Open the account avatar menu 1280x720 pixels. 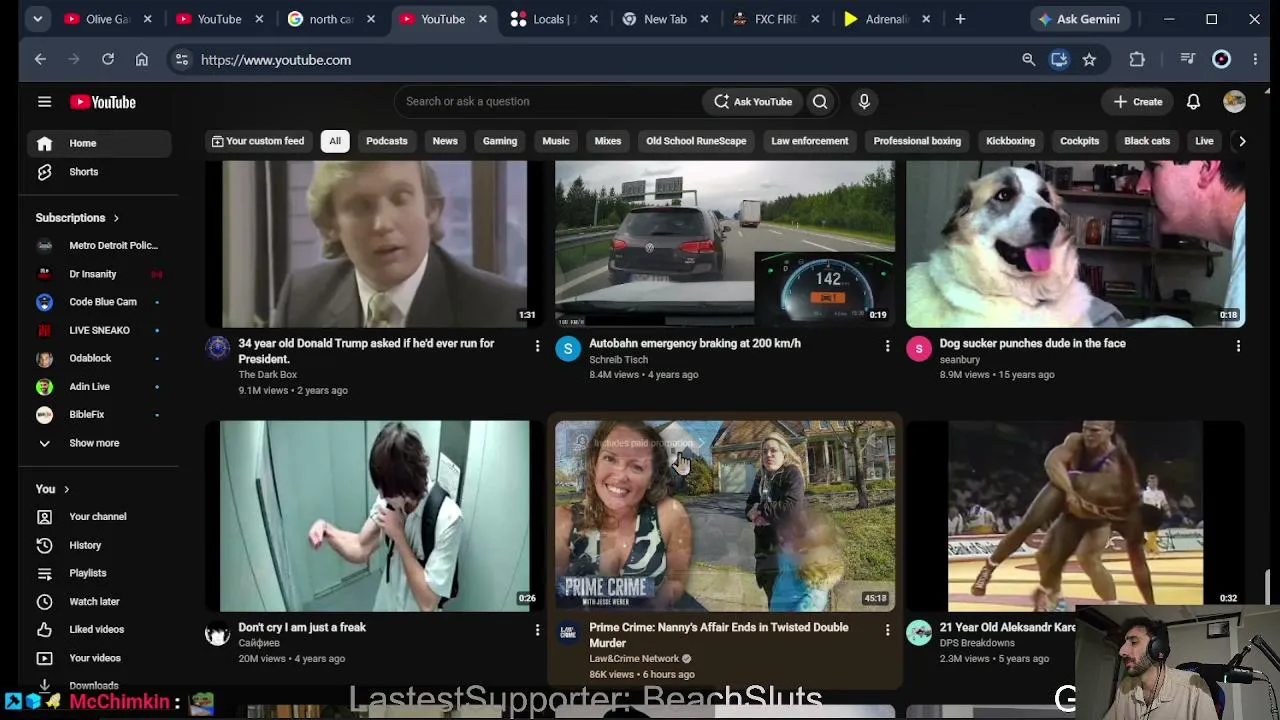[x=1234, y=101]
